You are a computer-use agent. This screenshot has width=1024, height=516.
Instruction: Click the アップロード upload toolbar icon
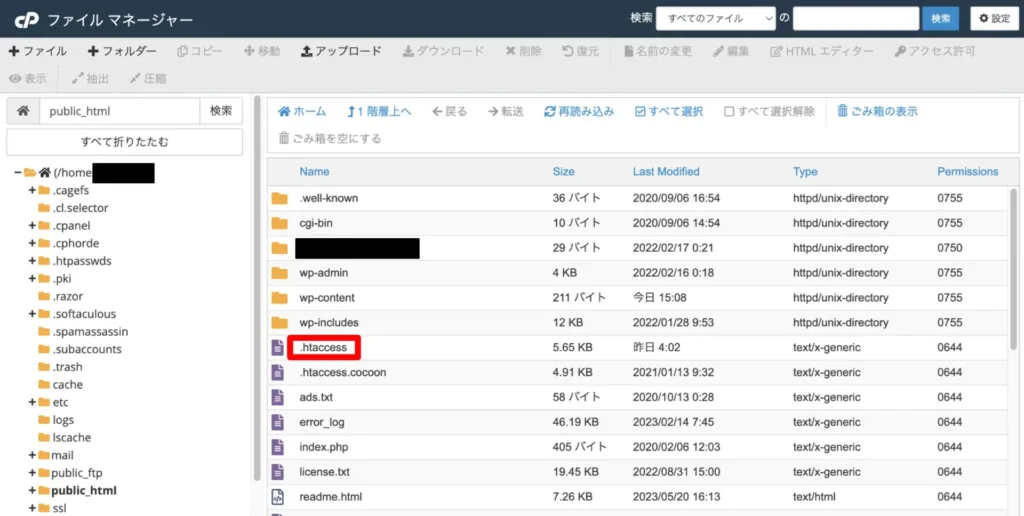pyautogui.click(x=306, y=51)
